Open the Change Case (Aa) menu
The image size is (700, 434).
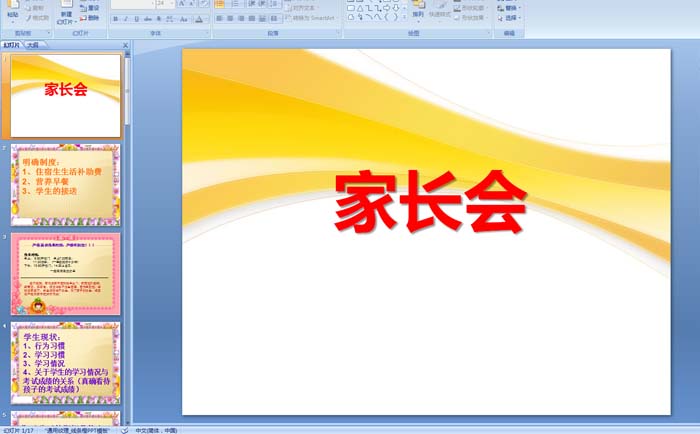coord(184,19)
